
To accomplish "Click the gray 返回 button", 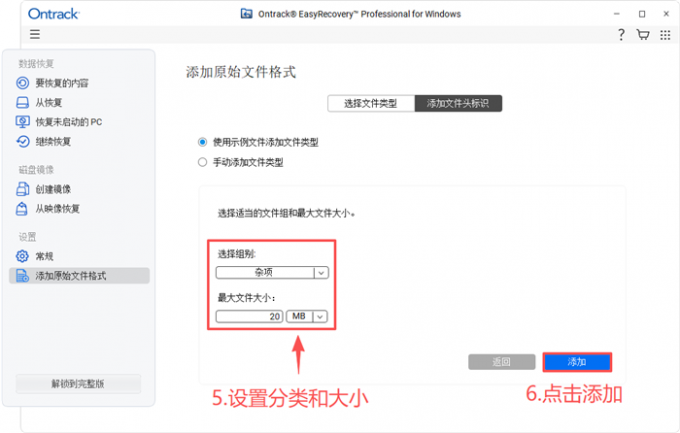I will 502,362.
